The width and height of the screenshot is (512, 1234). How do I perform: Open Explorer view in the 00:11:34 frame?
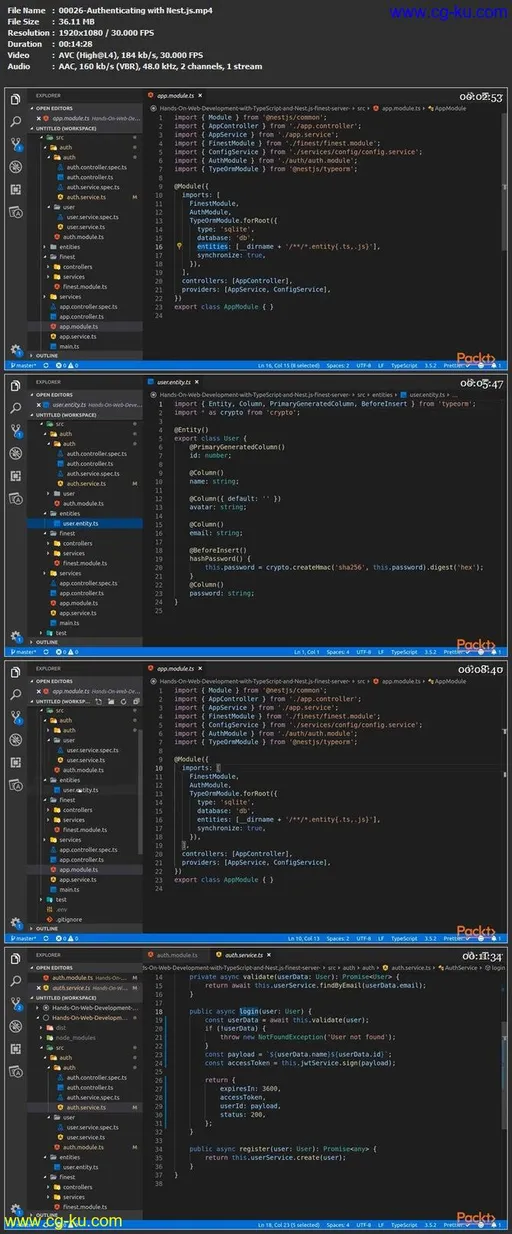(x=15, y=958)
